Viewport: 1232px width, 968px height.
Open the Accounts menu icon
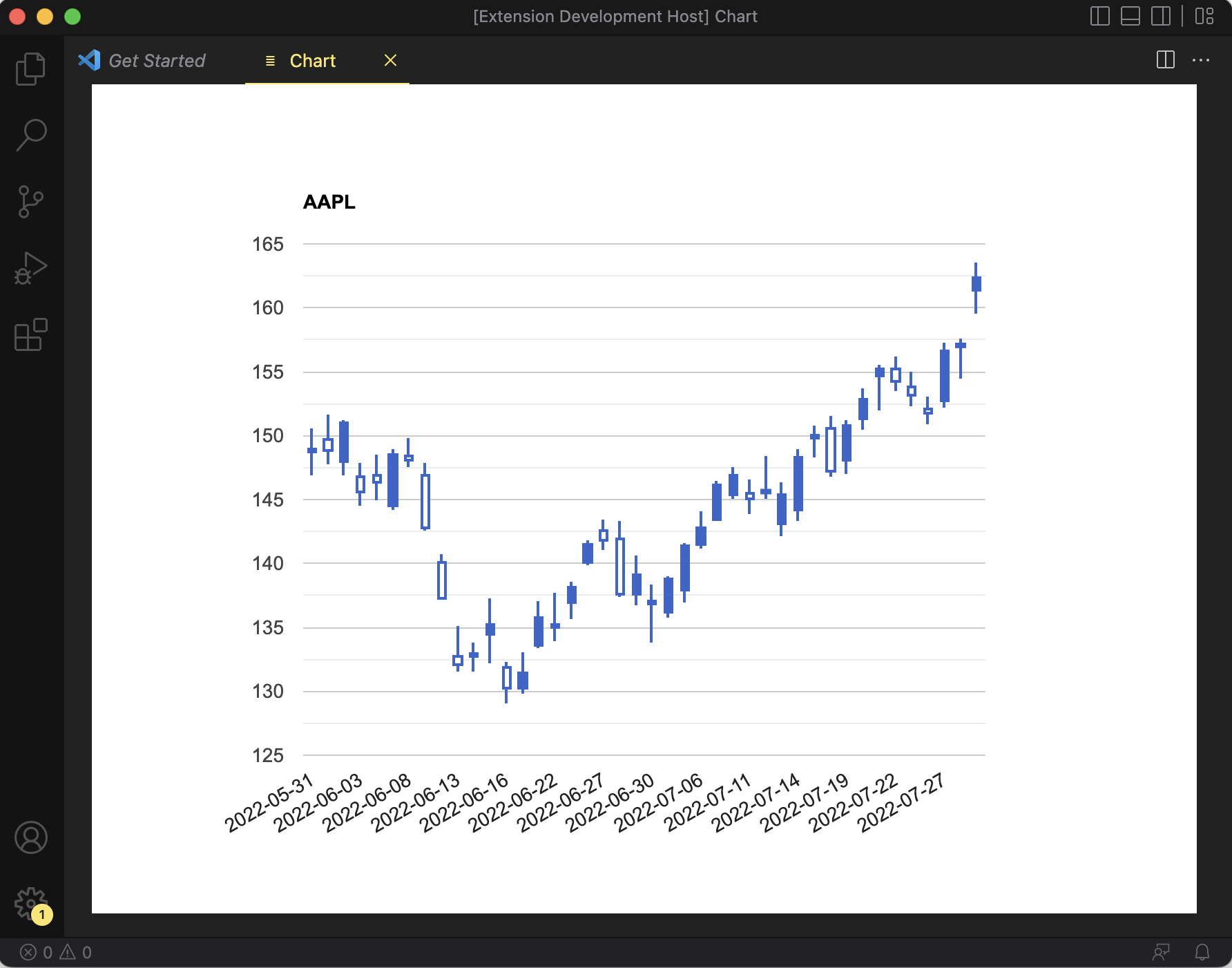click(x=31, y=837)
